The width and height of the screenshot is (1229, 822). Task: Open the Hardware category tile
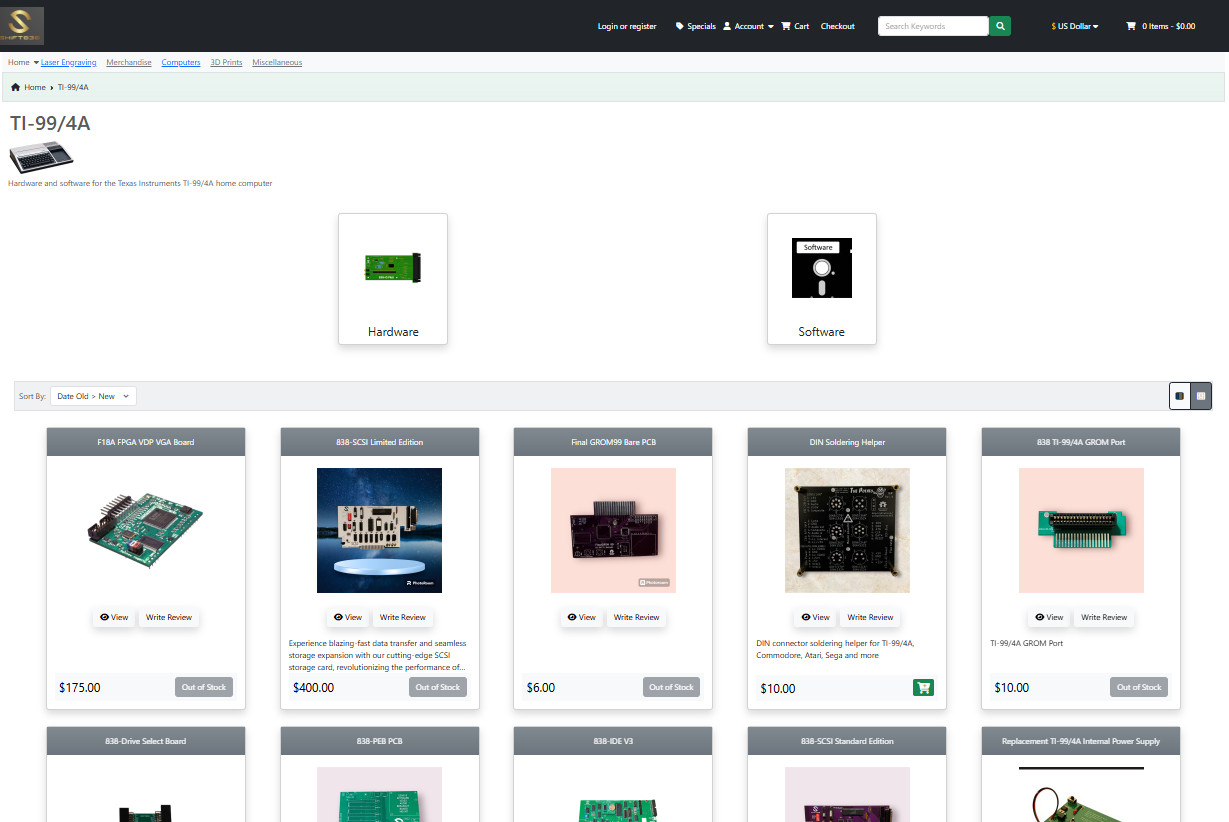pyautogui.click(x=393, y=279)
